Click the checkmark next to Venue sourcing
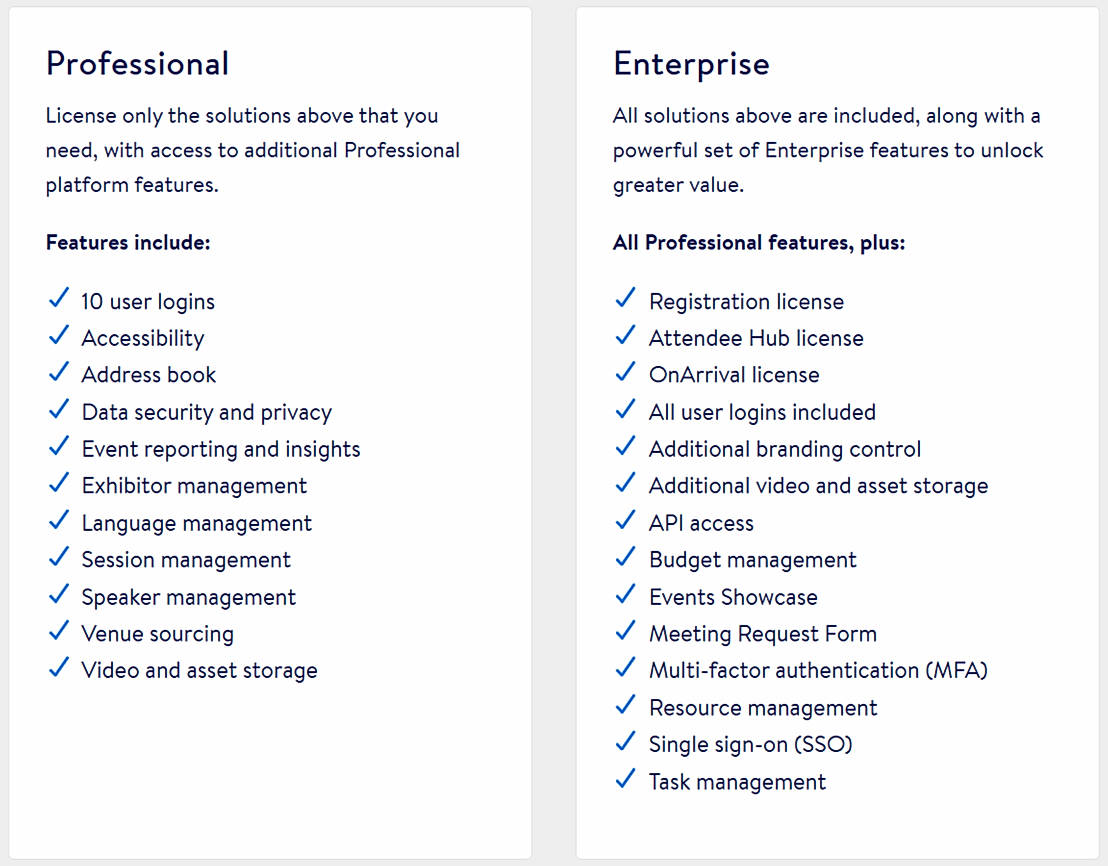Image resolution: width=1108 pixels, height=866 pixels. click(x=58, y=631)
